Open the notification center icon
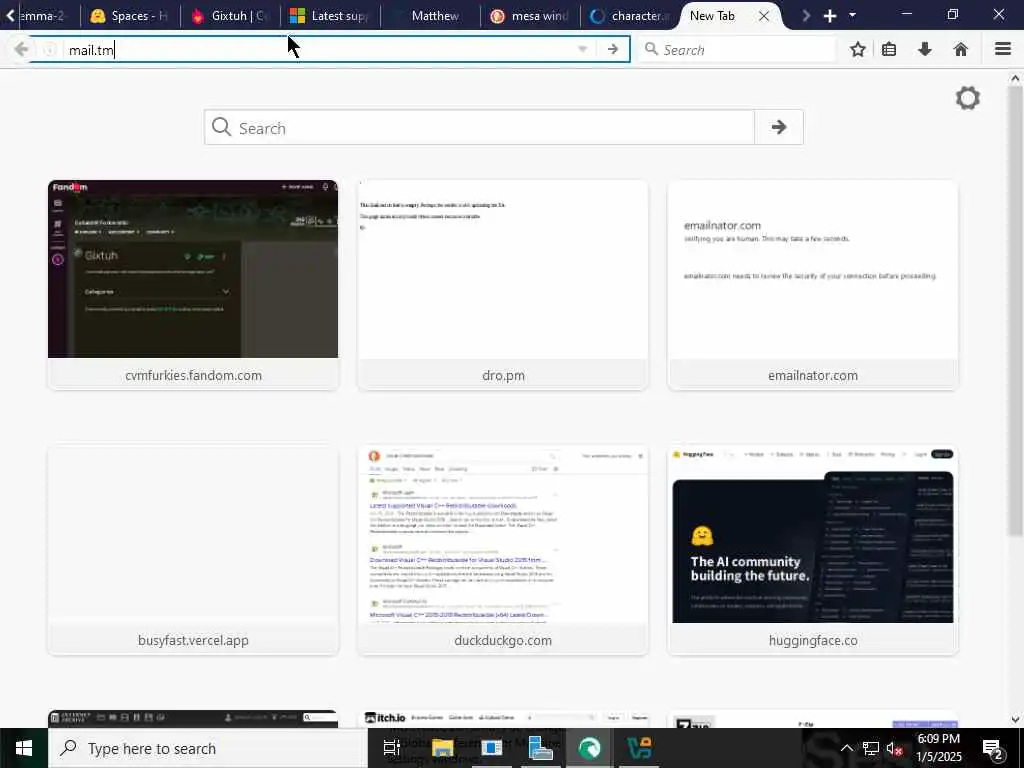 point(993,750)
